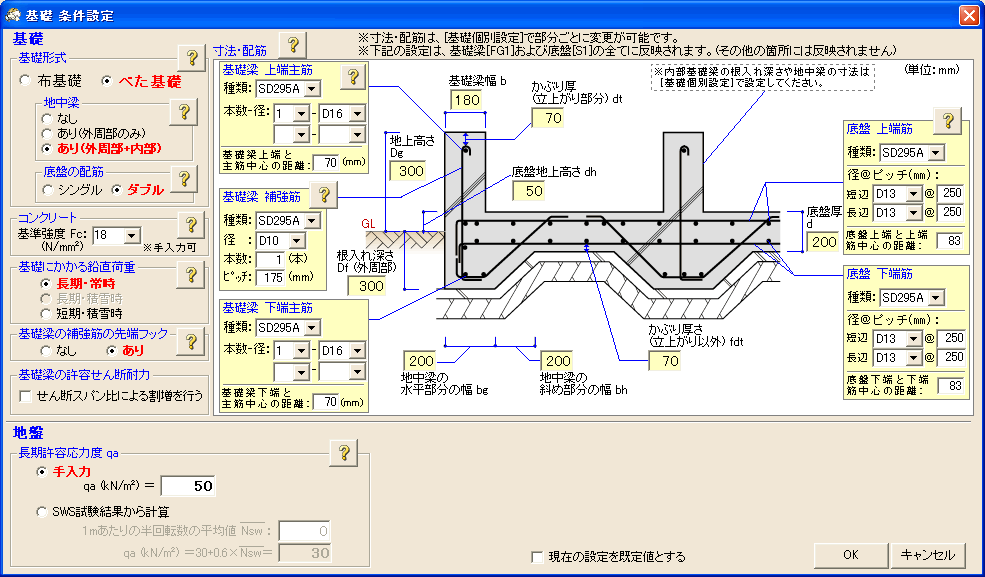Viewport: 985px width, 577px height.
Task: Select べた基礎 foundation type
Action: (141, 81)
